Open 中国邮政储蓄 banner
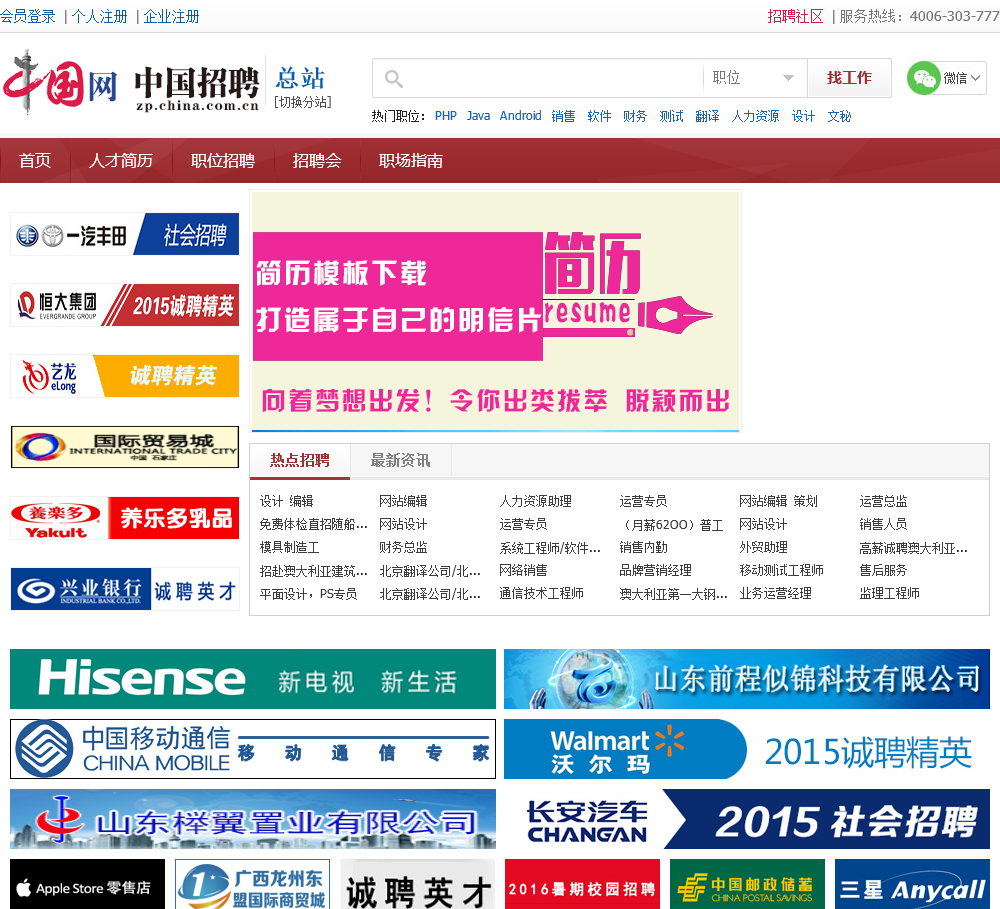This screenshot has width=1000, height=909. 747,884
